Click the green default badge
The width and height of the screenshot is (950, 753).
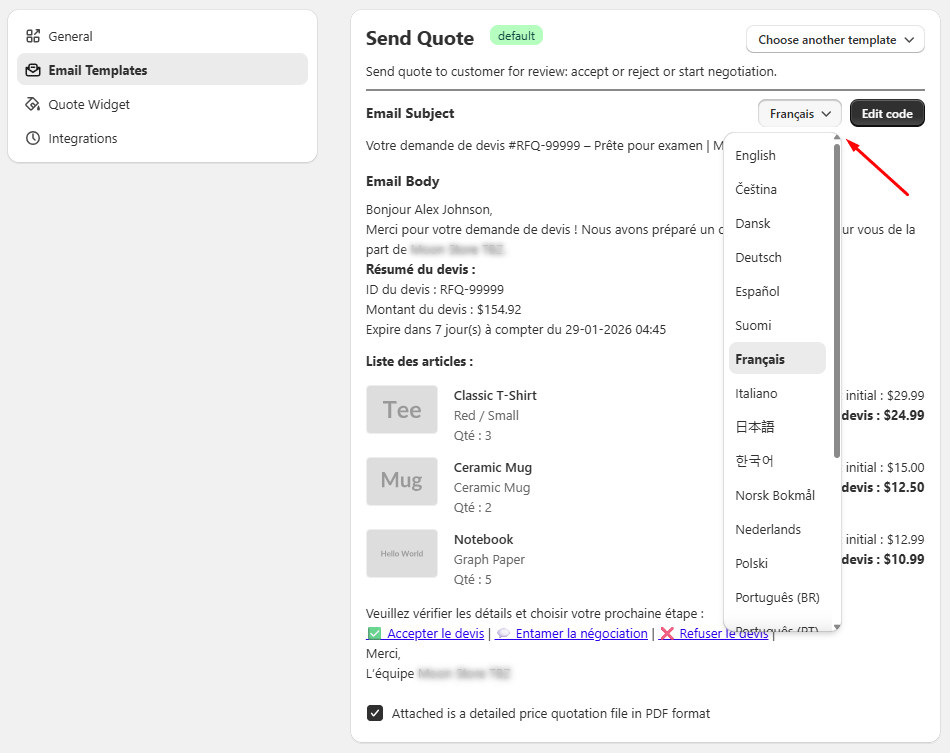(x=516, y=36)
